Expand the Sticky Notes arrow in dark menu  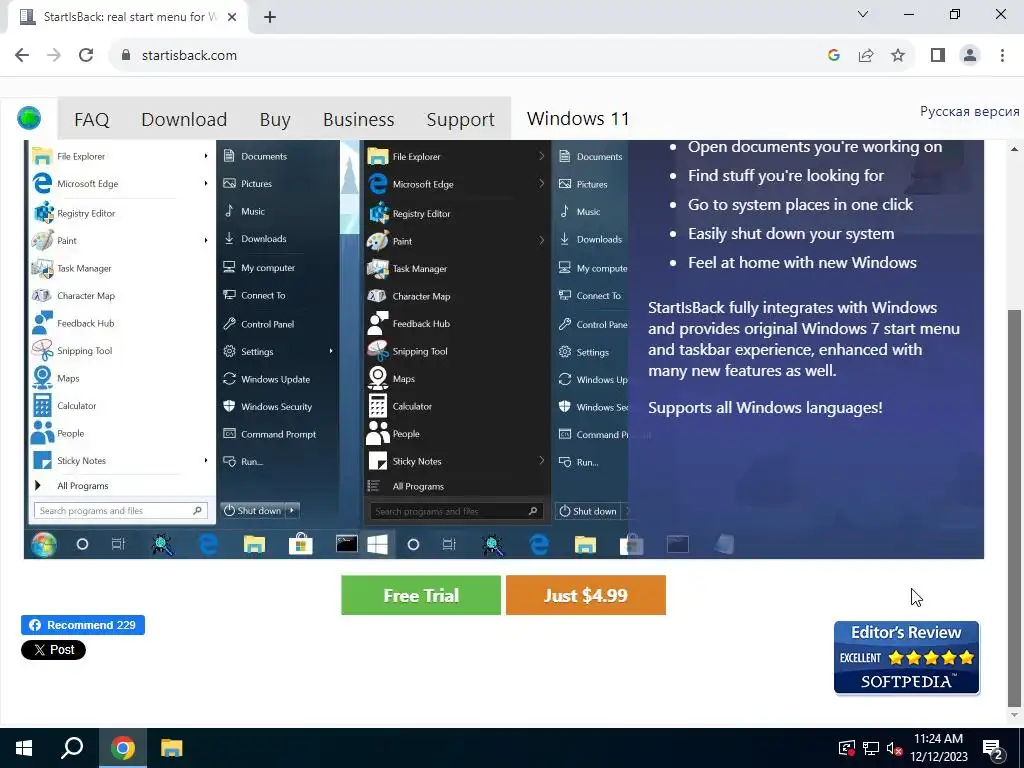pos(541,461)
